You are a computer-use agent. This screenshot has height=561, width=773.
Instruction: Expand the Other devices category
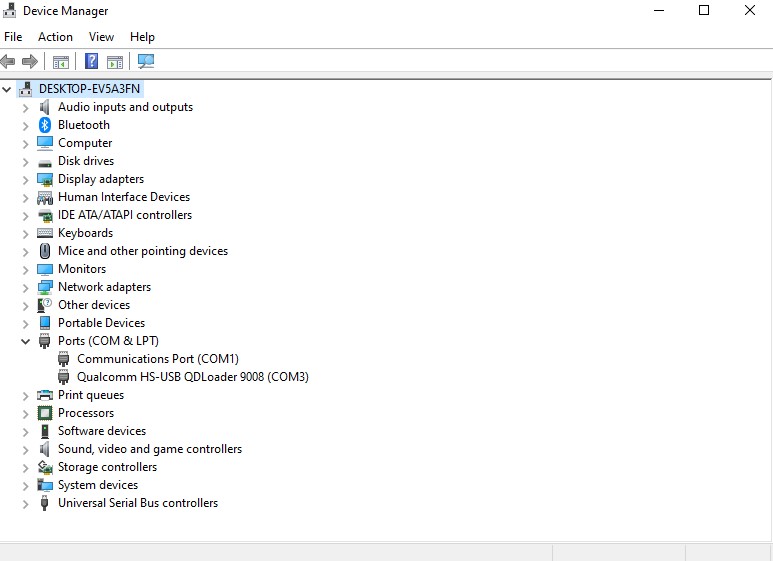(26, 305)
